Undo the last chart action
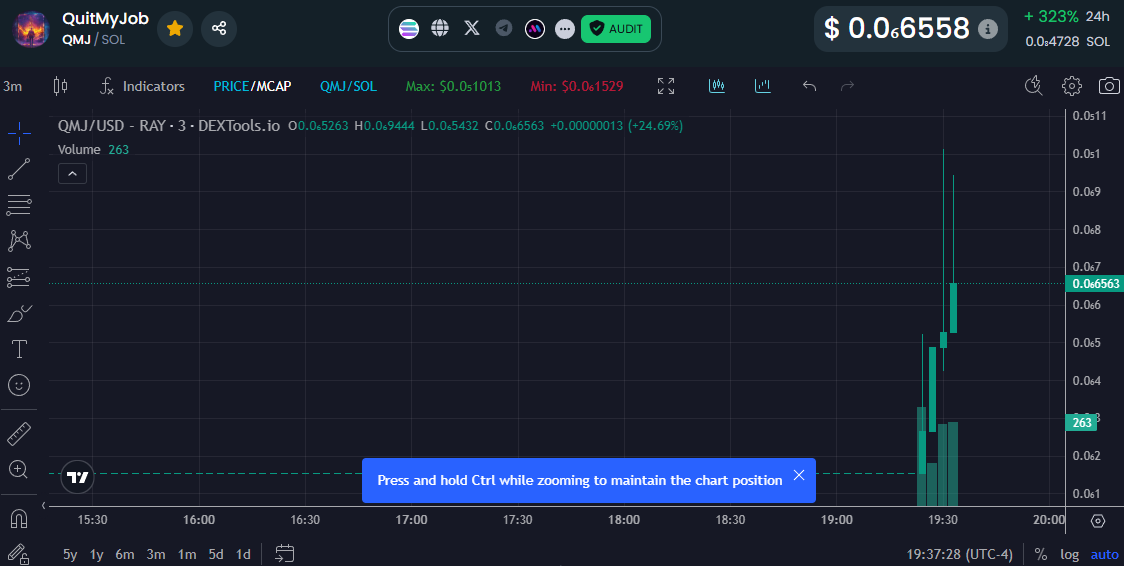The height and width of the screenshot is (566, 1124). click(809, 86)
